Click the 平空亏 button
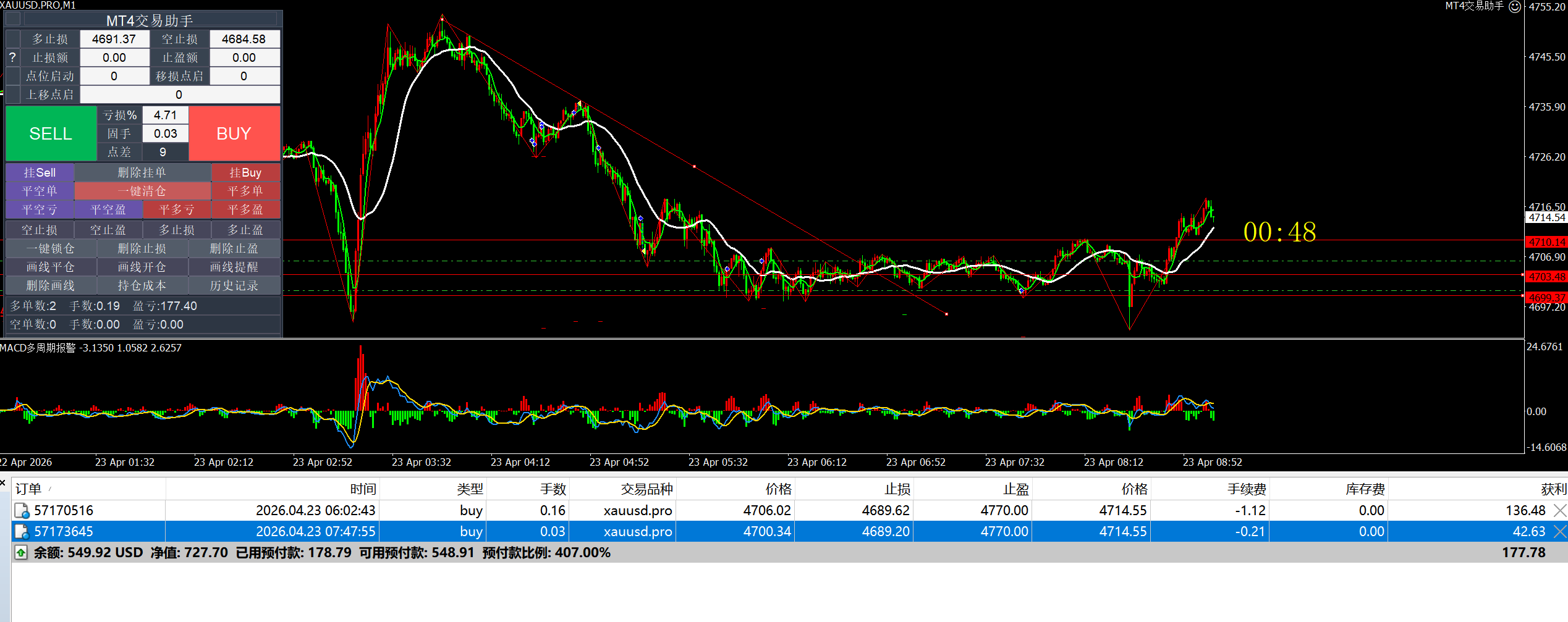Viewport: 1568px width, 622px height. 40,210
